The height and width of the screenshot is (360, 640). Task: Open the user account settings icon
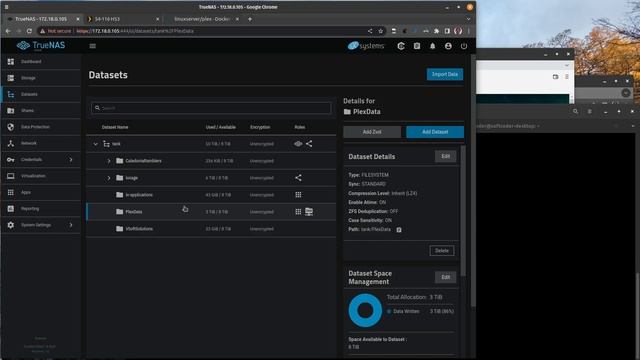click(x=448, y=46)
